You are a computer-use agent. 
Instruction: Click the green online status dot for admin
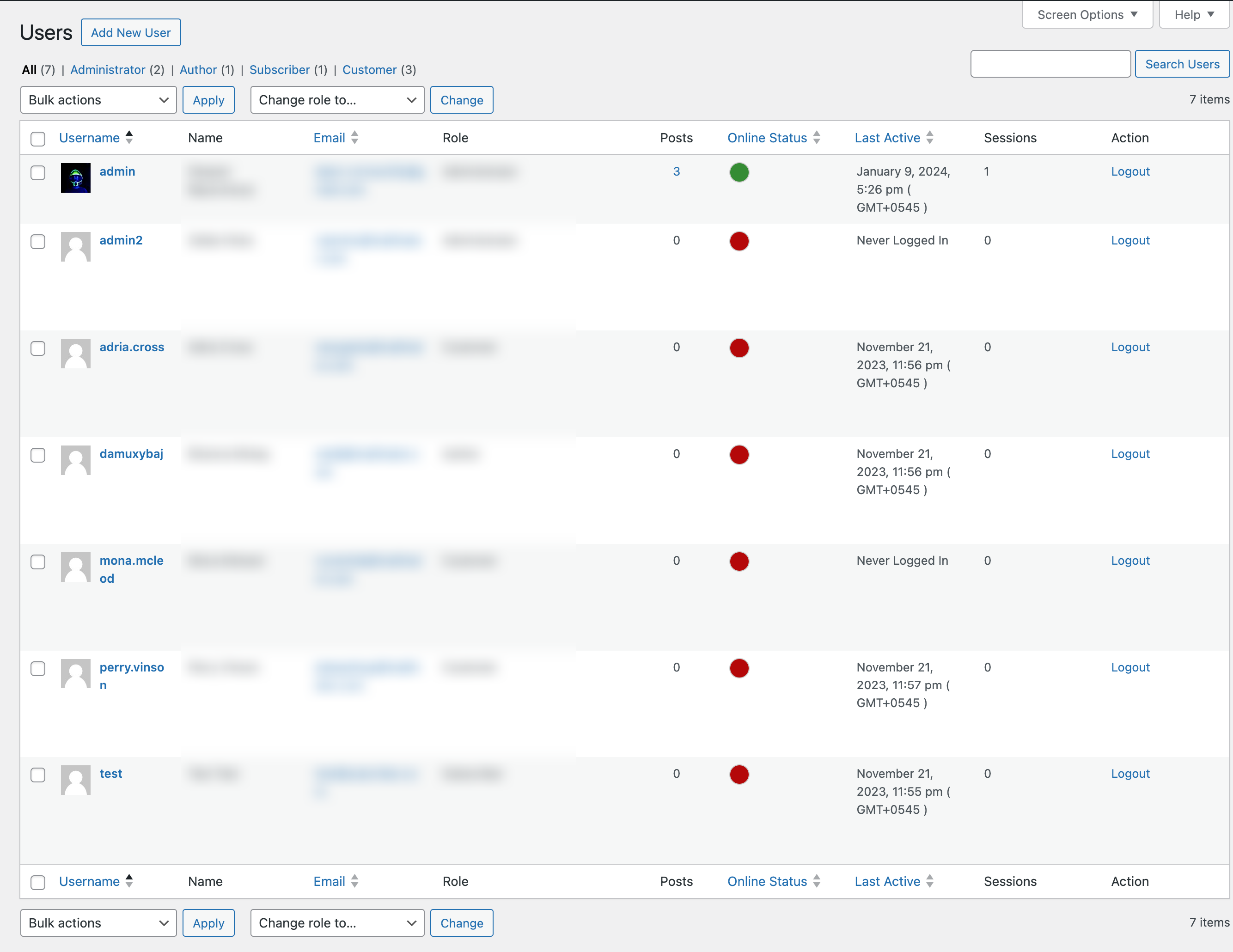[739, 172]
